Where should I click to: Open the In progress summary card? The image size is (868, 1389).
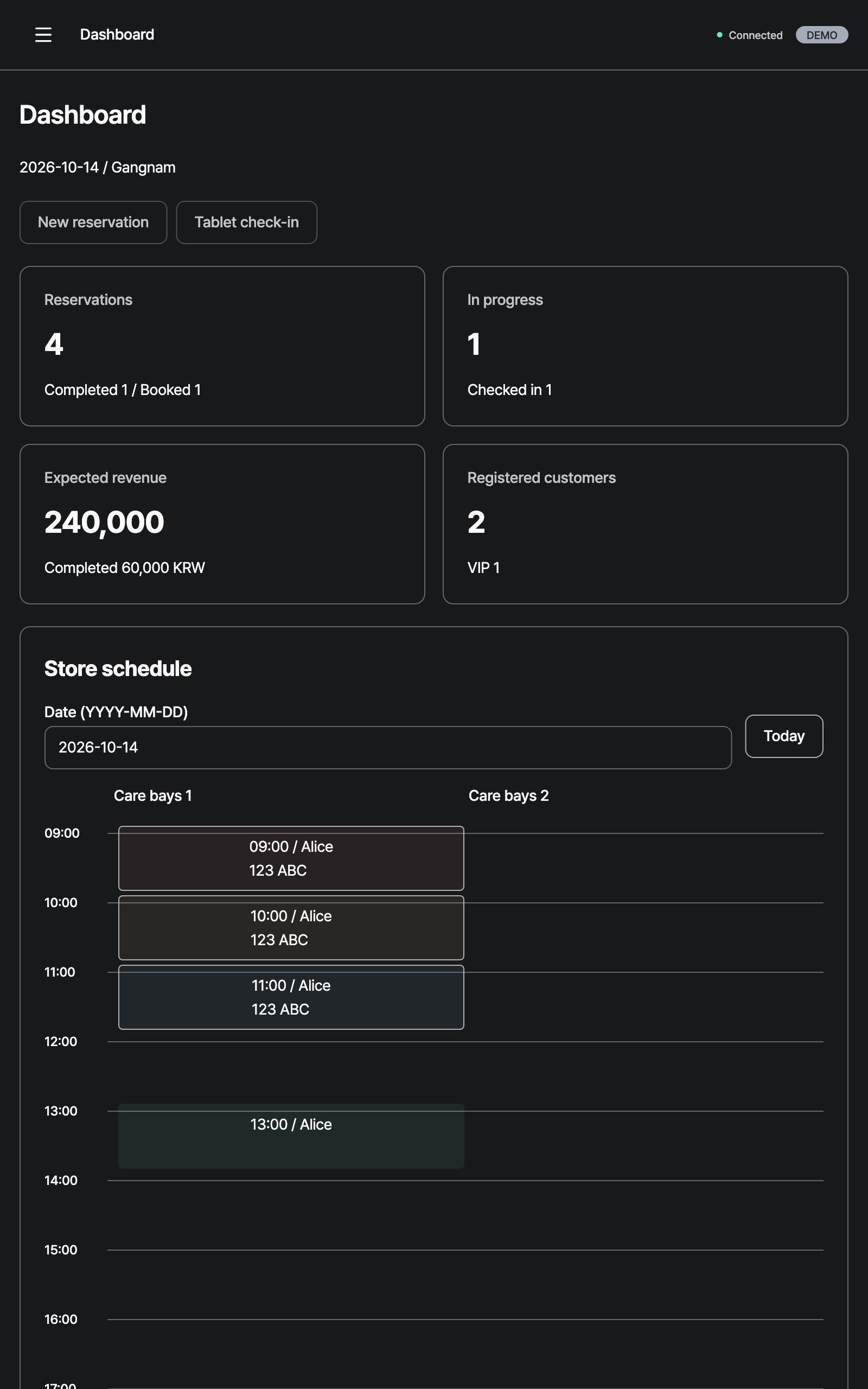click(x=645, y=346)
